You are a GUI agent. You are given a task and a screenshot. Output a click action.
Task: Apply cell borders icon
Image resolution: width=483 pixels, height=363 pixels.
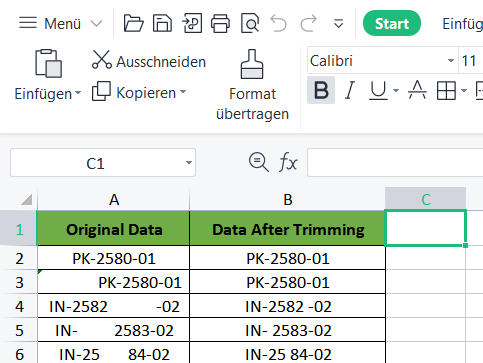446,90
